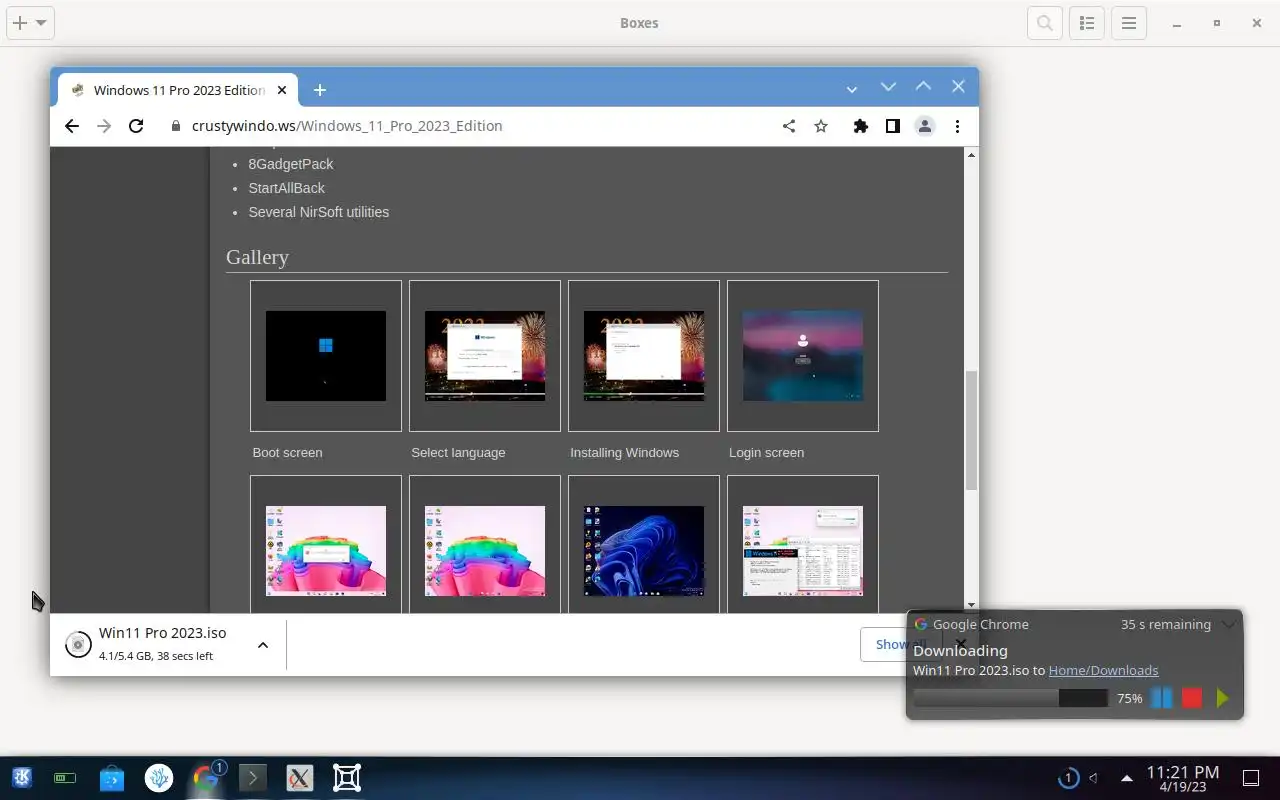Viewport: 1280px width, 800px height.
Task: Open search in Boxes header
Action: click(1045, 23)
